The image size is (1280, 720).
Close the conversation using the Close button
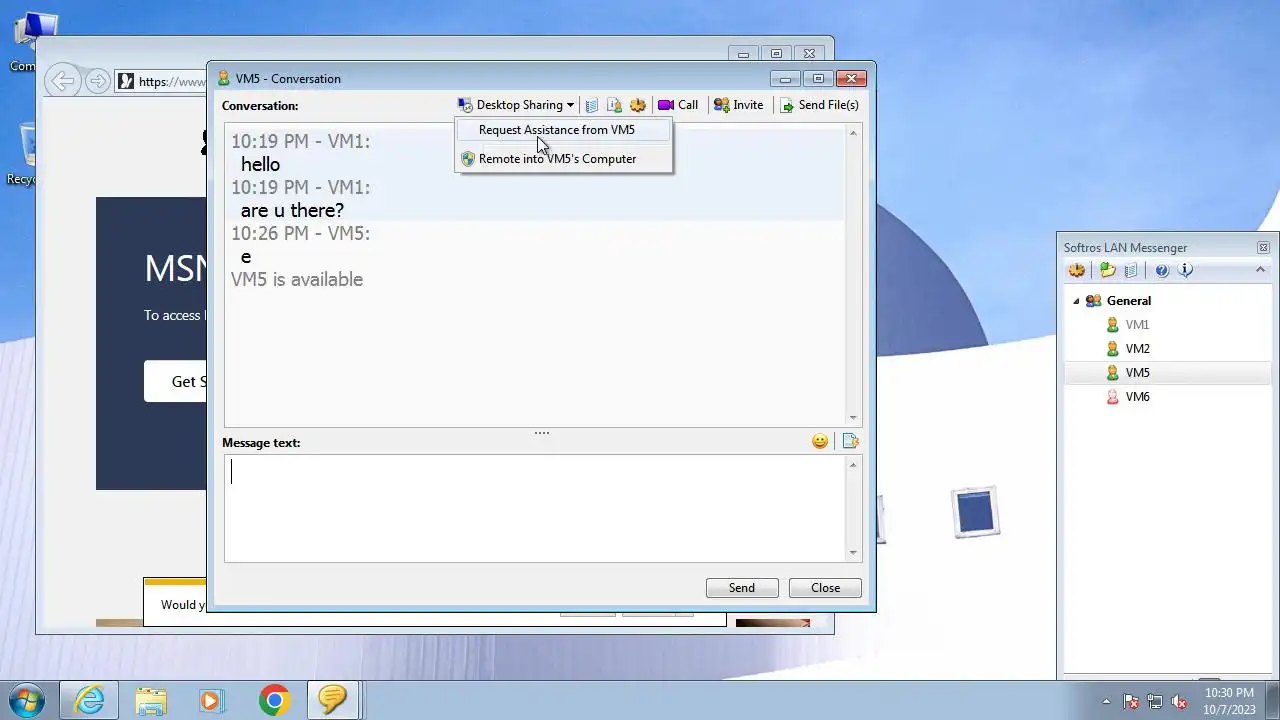point(825,588)
